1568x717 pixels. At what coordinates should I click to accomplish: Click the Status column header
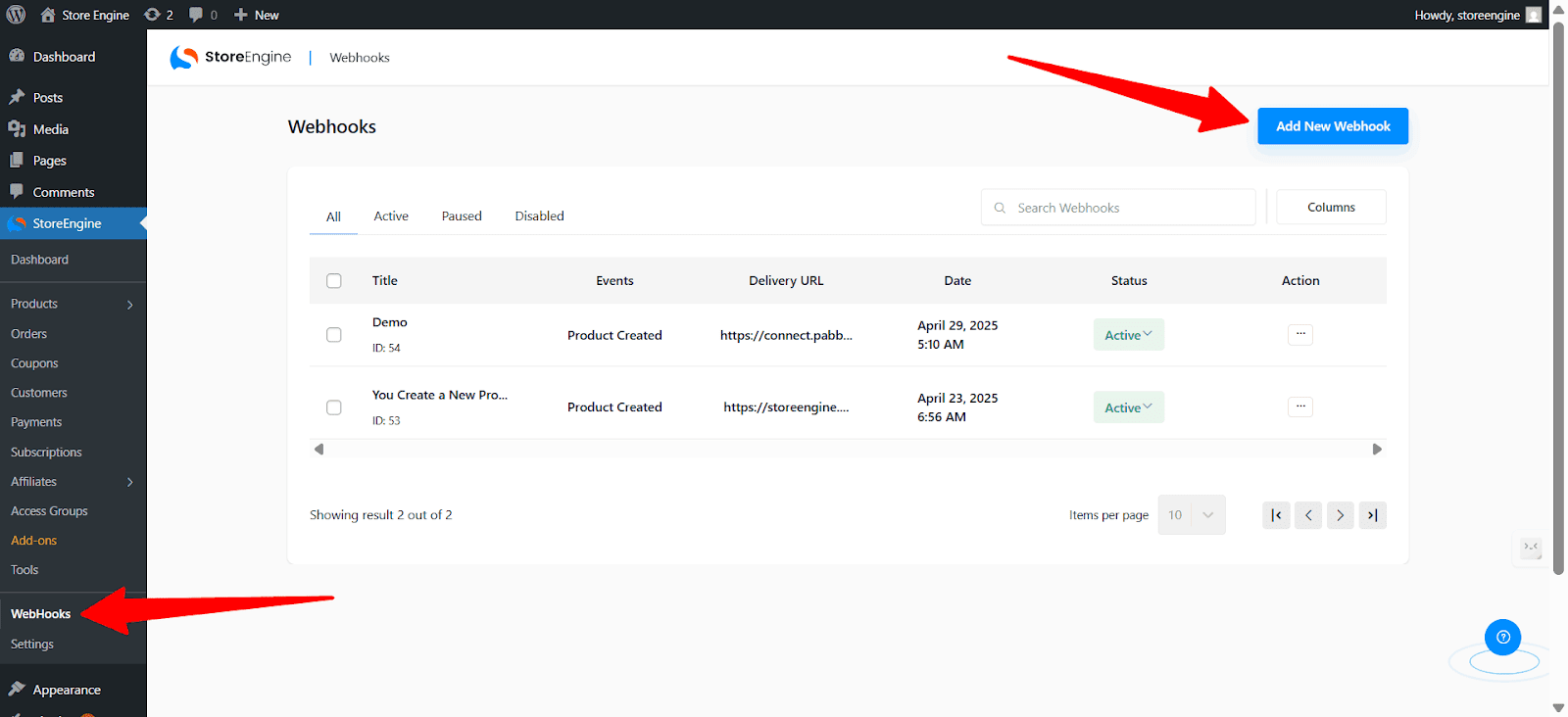(1129, 281)
